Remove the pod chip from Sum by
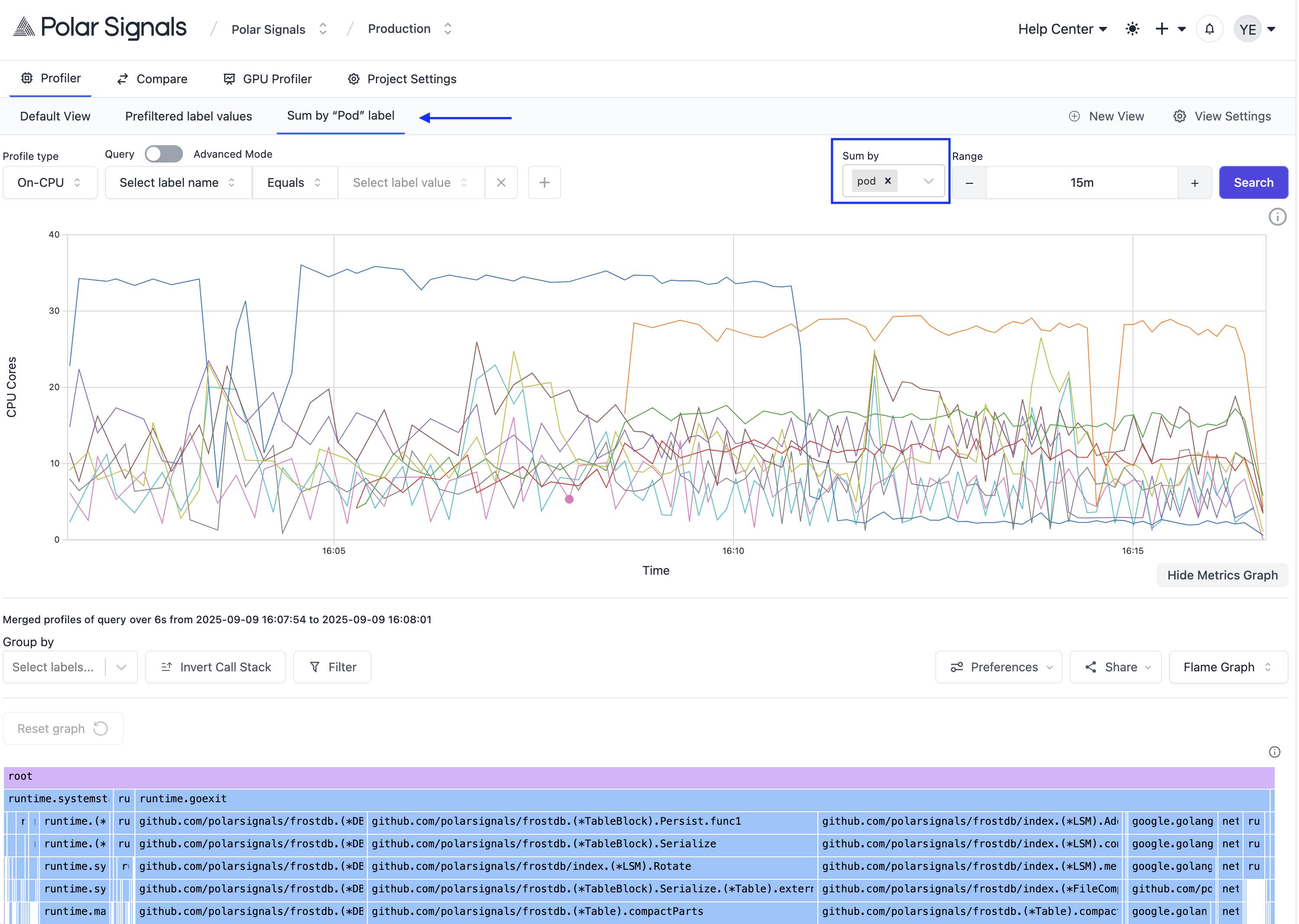The image size is (1299, 924). [x=888, y=180]
